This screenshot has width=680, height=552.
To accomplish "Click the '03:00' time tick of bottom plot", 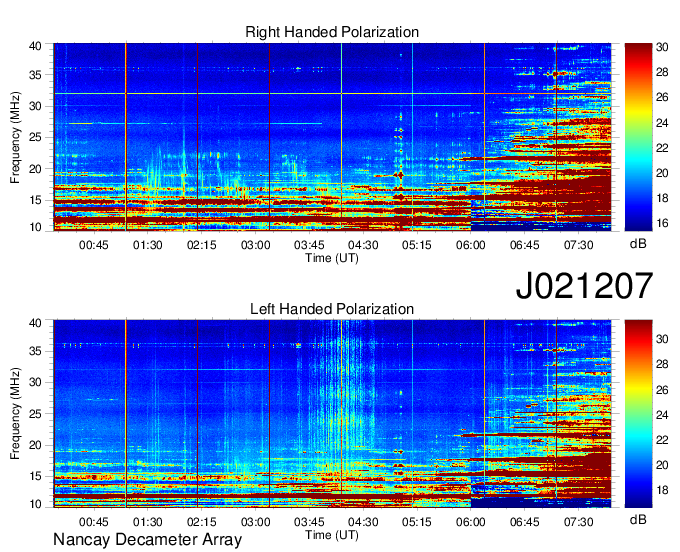I will (255, 522).
